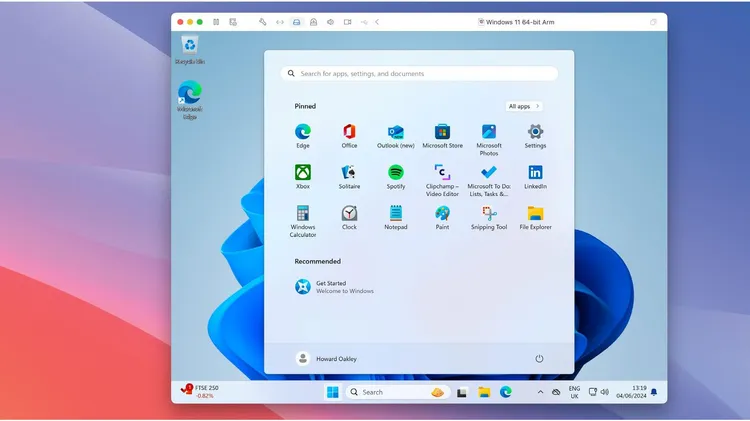
Task: Click the power button in Start menu
Action: coord(539,358)
